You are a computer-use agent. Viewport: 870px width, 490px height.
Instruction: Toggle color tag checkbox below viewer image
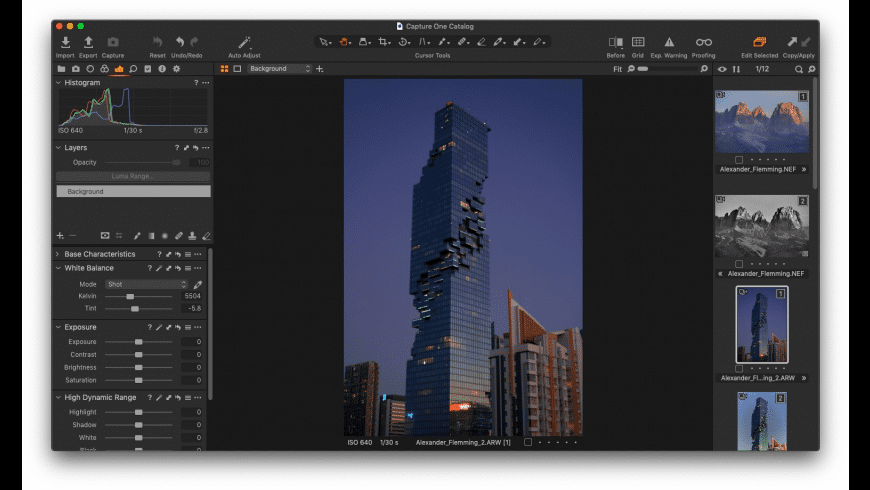coord(528,442)
